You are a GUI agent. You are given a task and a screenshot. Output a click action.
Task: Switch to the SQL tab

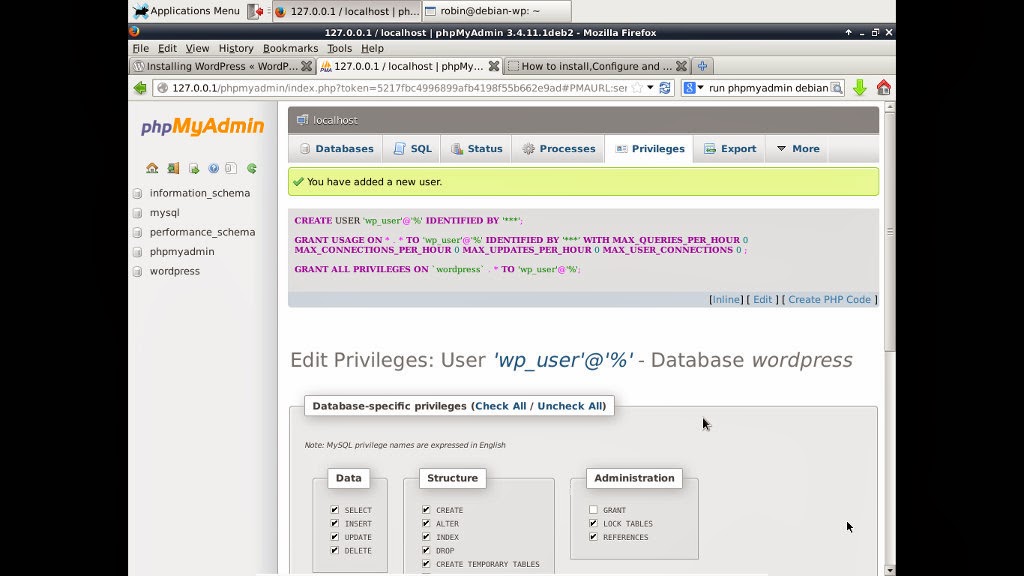pyautogui.click(x=413, y=149)
